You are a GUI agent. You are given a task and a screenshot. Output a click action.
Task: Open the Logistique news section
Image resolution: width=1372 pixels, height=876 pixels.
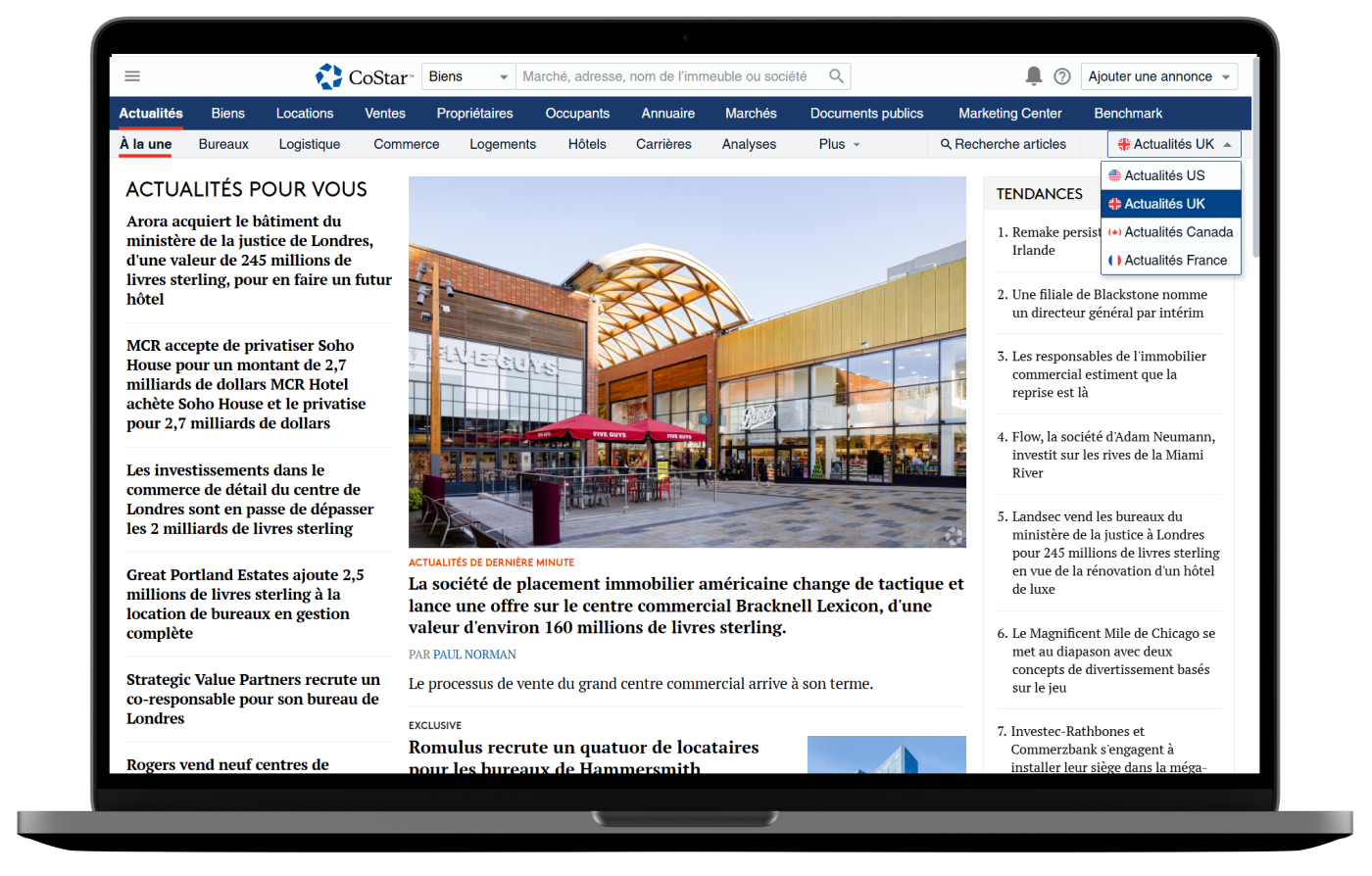[309, 144]
